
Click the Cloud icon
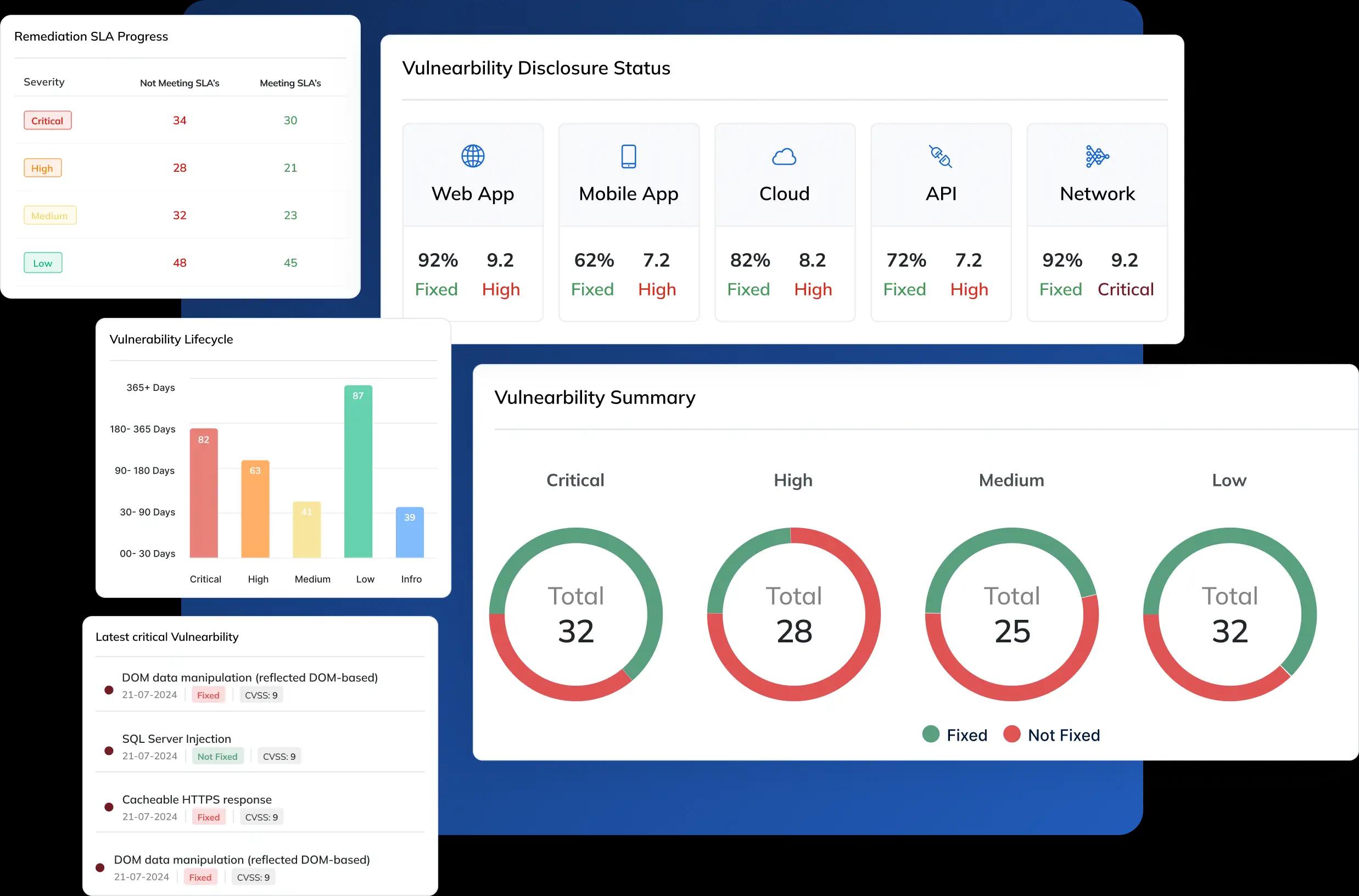coord(784,156)
